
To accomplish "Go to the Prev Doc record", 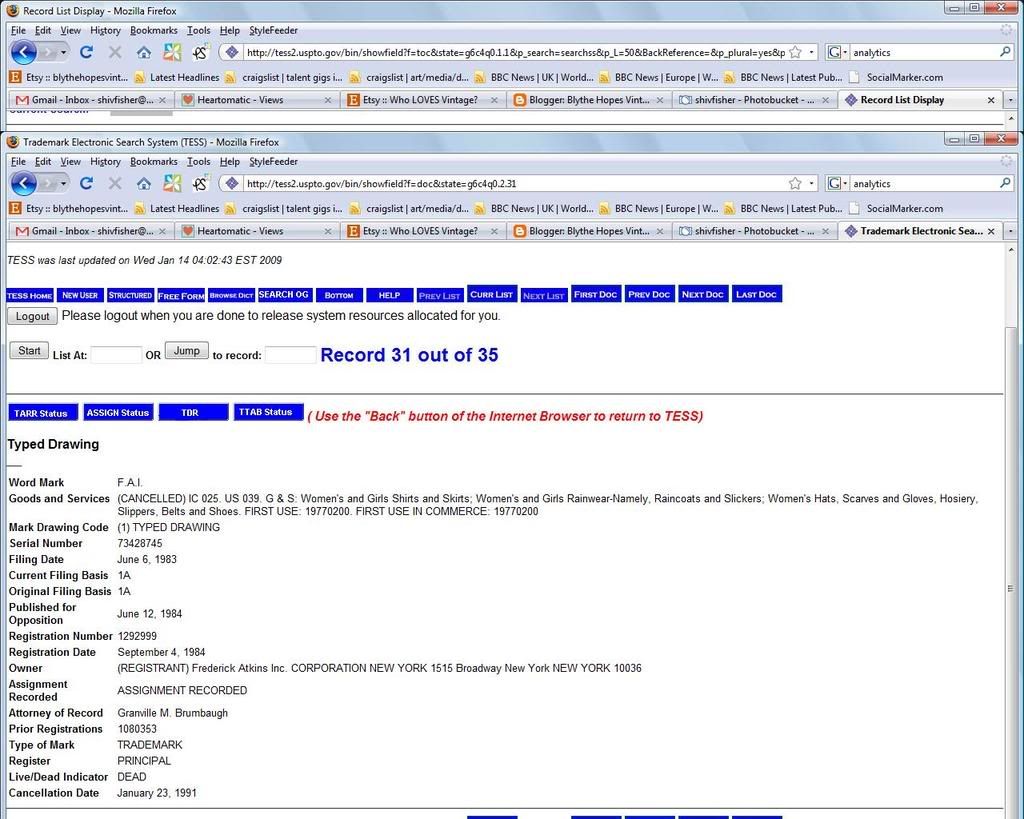I will pyautogui.click(x=649, y=295).
